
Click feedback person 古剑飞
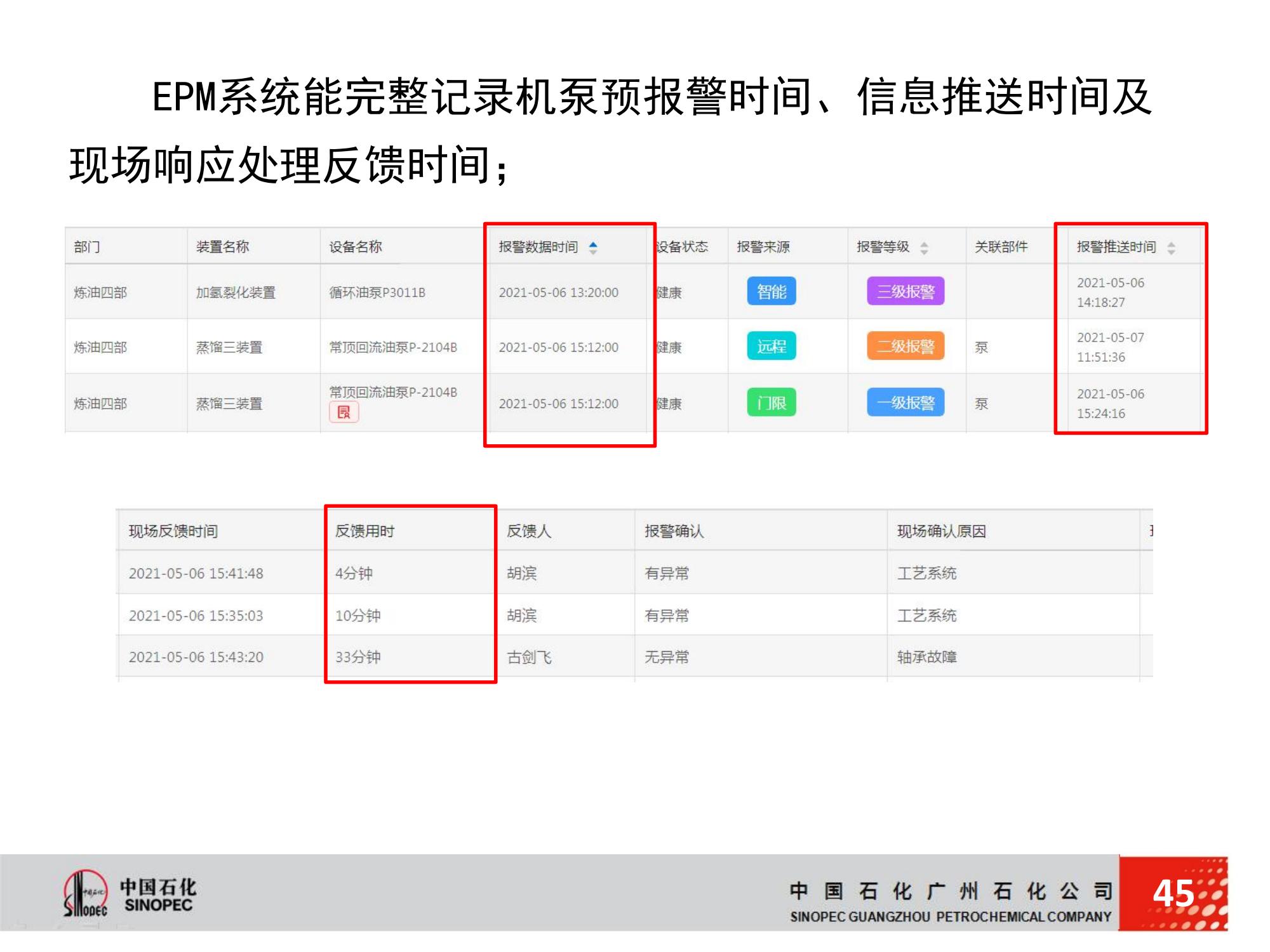529,657
